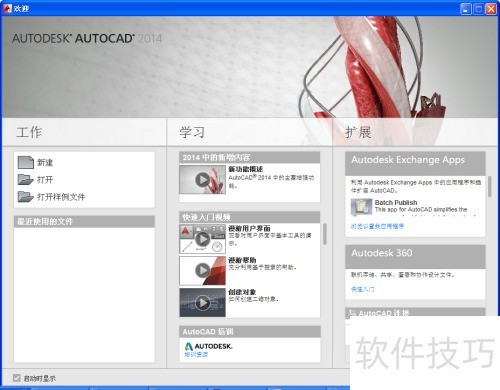Click the 快速入门视频 header
Image resolution: width=500 pixels, height=390 pixels.
click(250, 217)
